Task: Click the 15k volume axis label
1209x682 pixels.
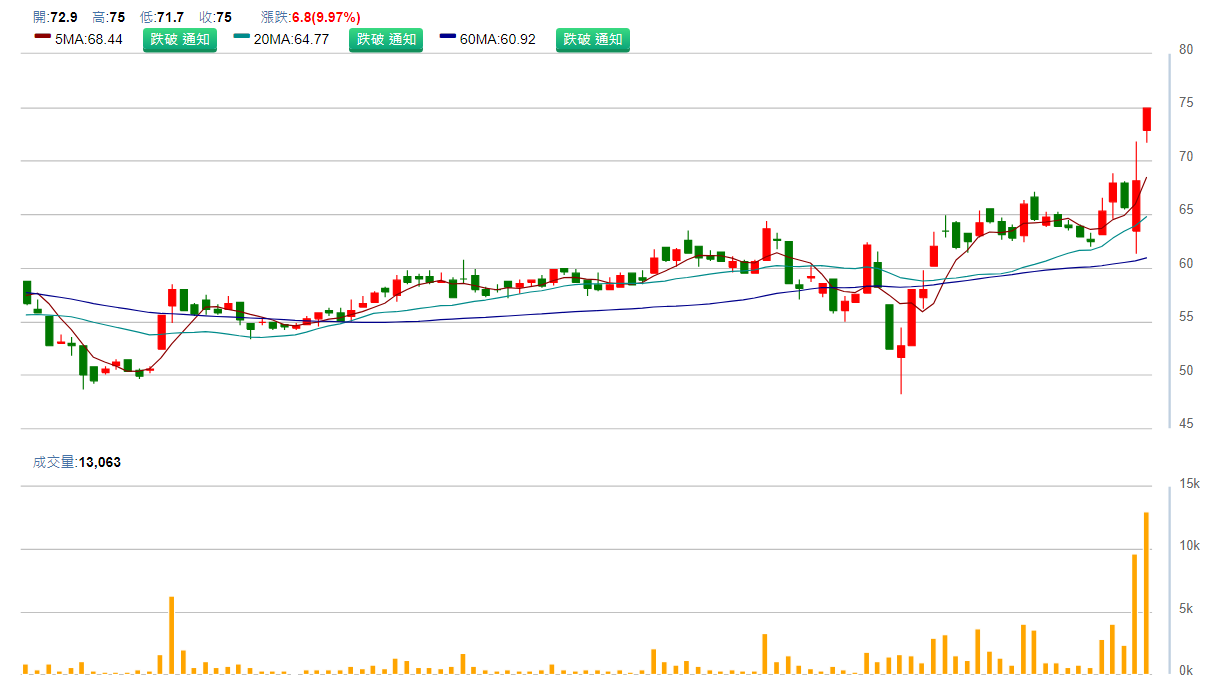Action: [1190, 484]
